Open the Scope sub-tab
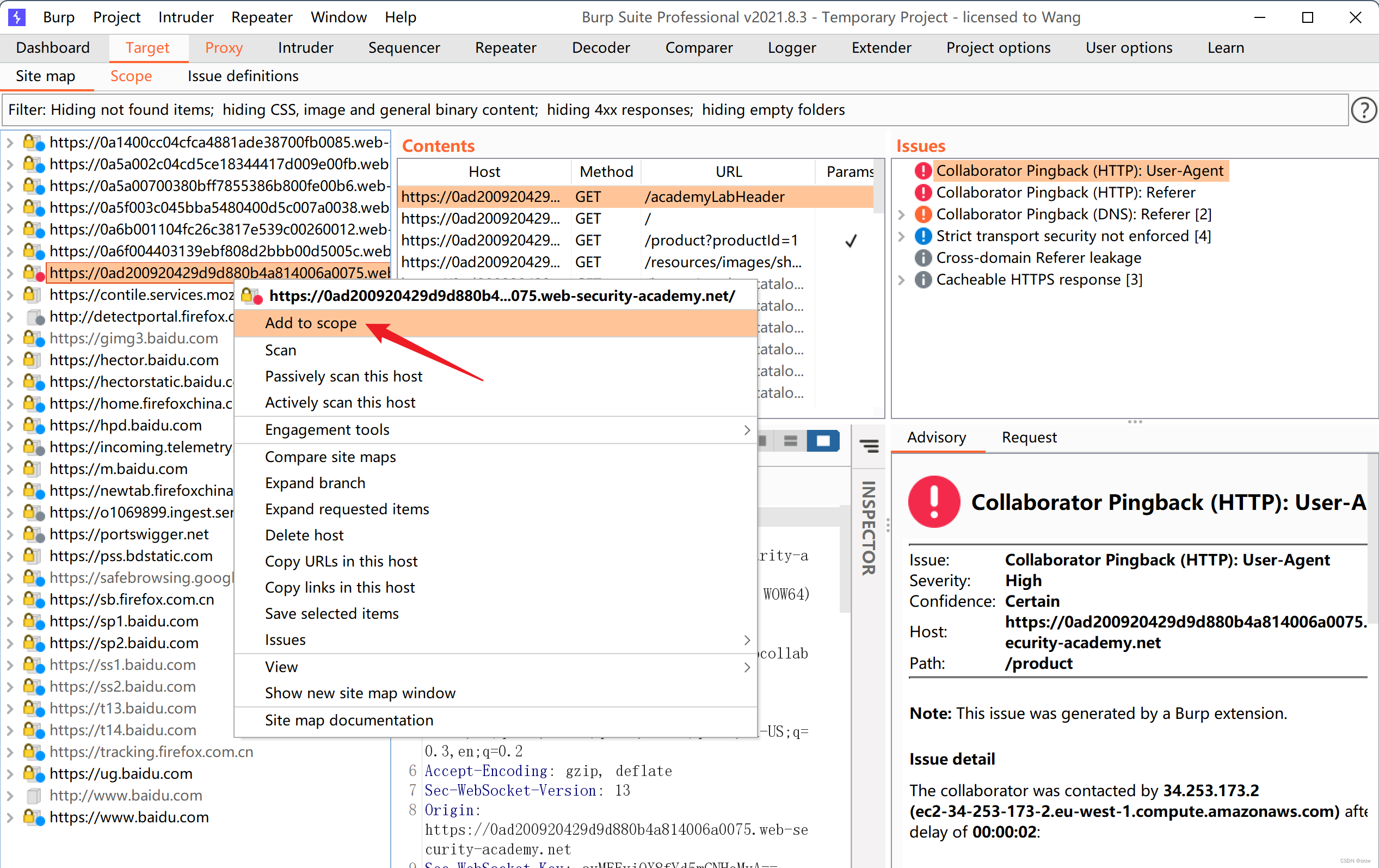Image resolution: width=1379 pixels, height=868 pixels. click(x=131, y=76)
